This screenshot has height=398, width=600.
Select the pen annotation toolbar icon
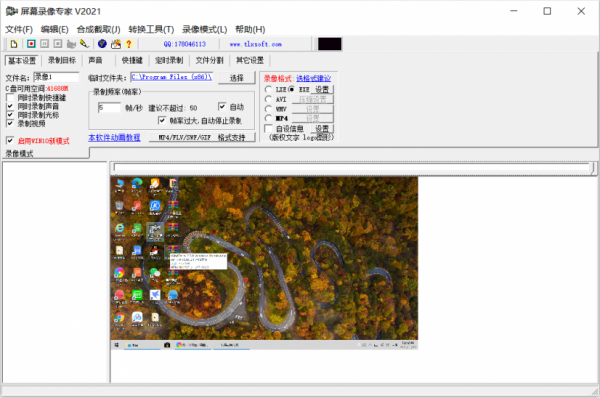click(84, 44)
